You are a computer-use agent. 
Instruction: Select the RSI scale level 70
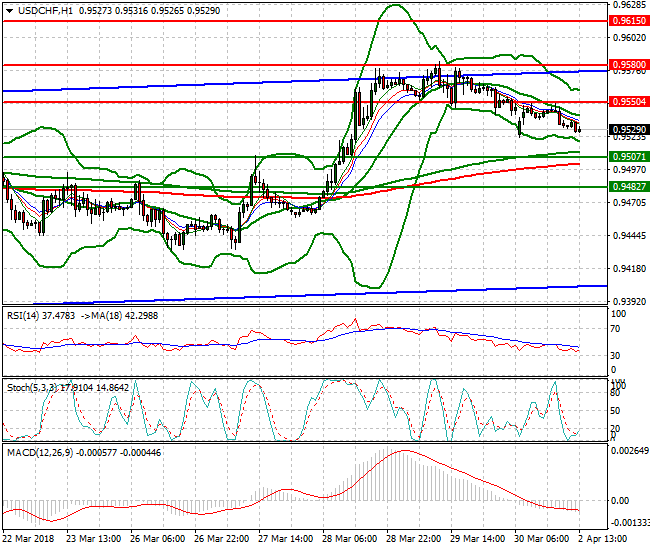click(616, 329)
